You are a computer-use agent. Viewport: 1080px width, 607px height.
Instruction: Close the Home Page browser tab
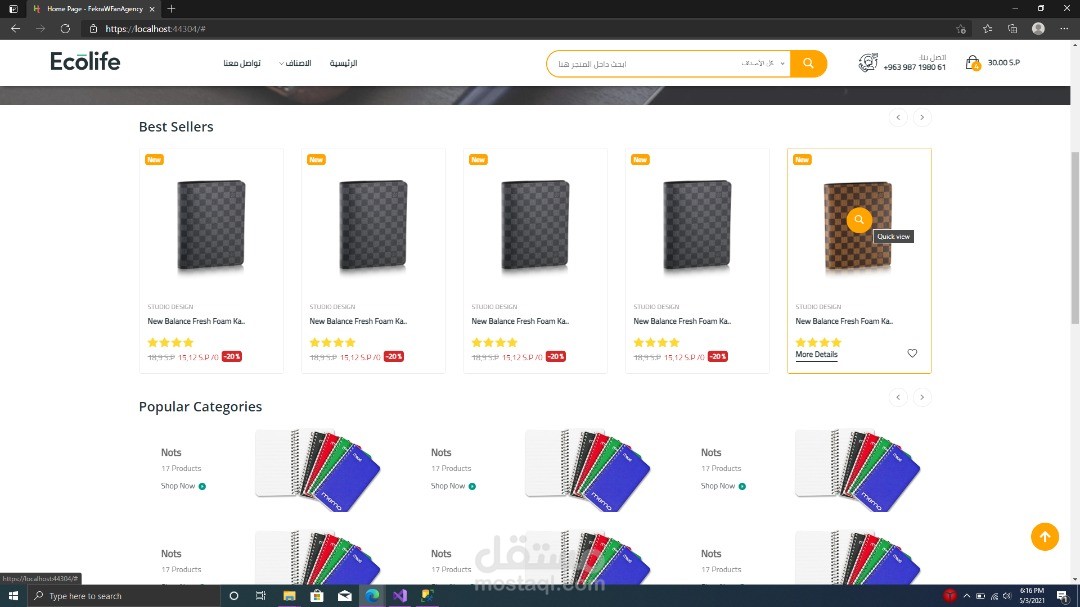click(152, 9)
